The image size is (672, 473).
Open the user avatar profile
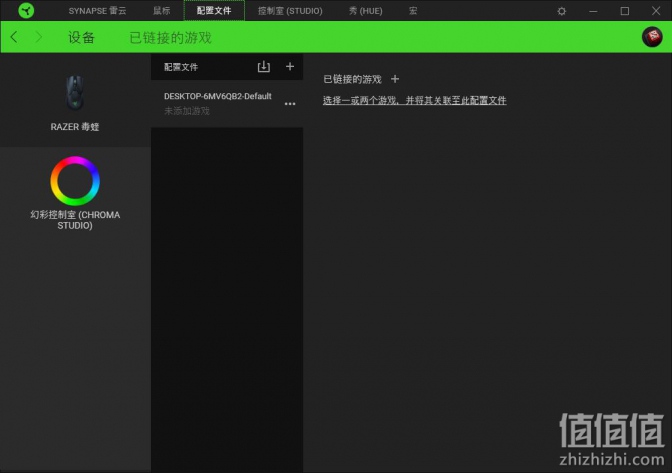(x=652, y=37)
